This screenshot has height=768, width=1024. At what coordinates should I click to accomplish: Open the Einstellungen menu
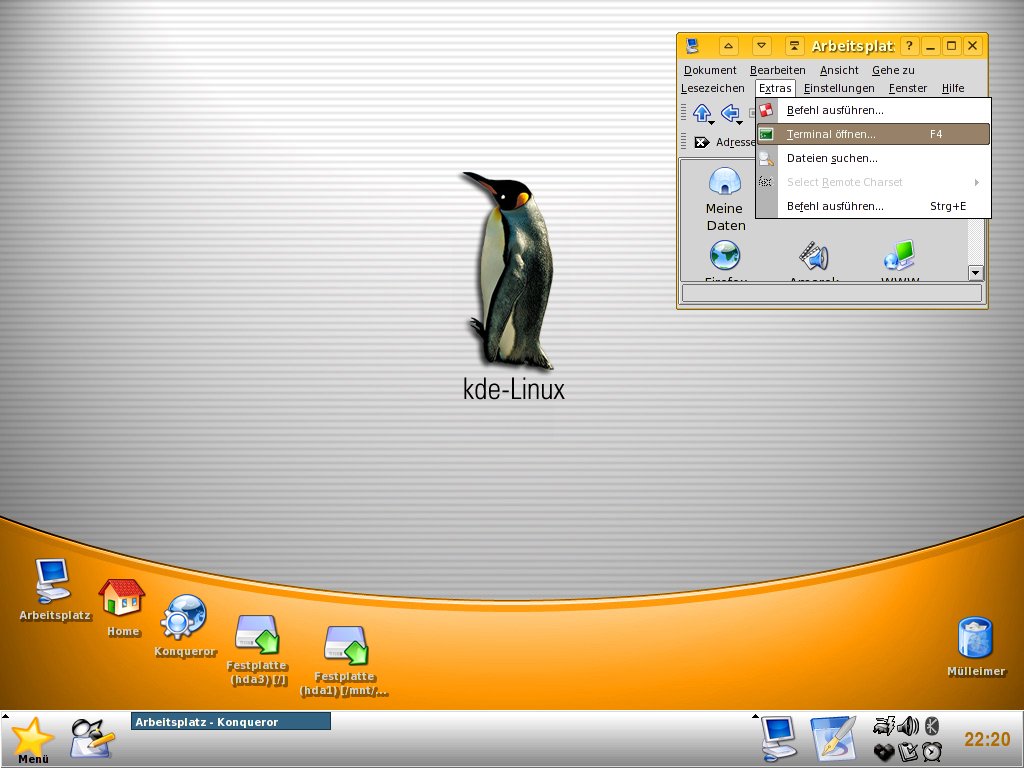pyautogui.click(x=839, y=88)
